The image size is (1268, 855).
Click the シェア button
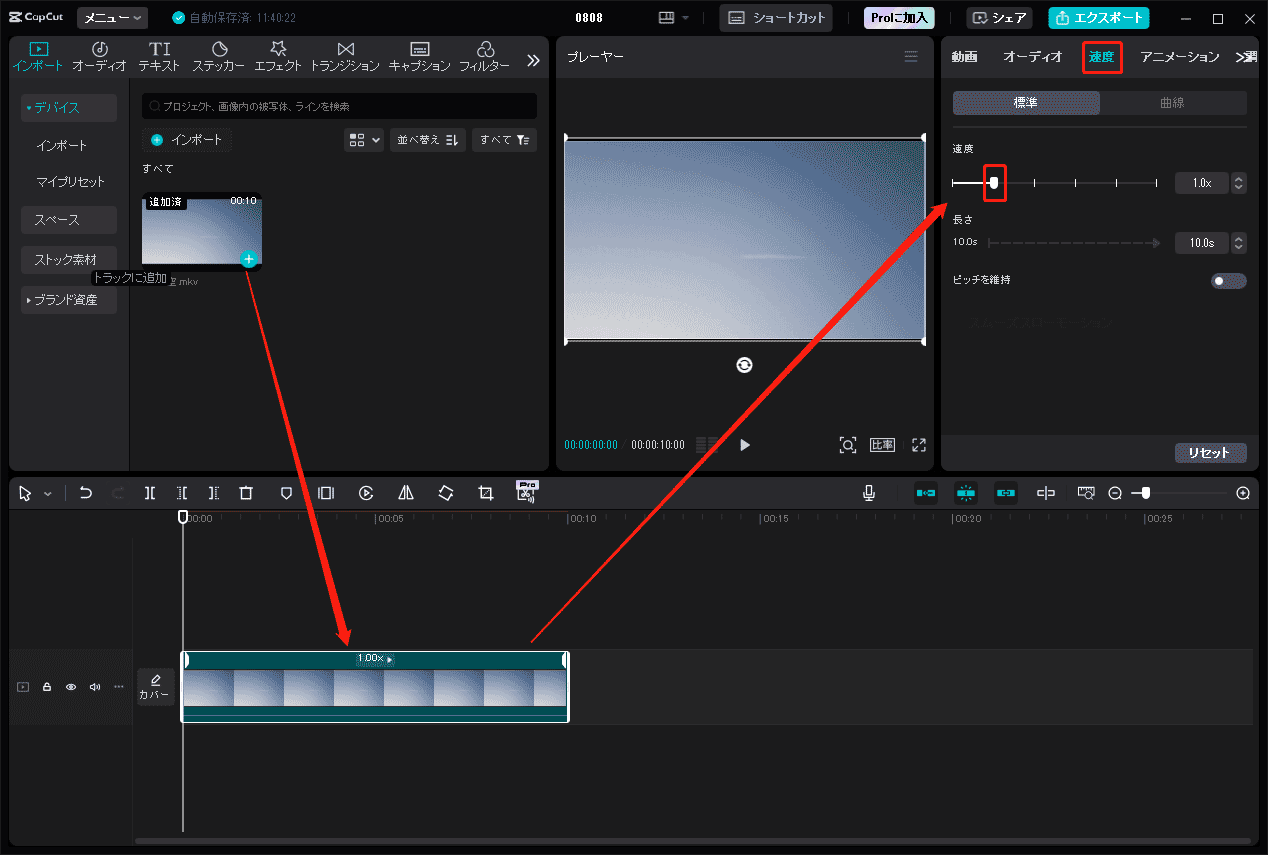click(x=1000, y=18)
